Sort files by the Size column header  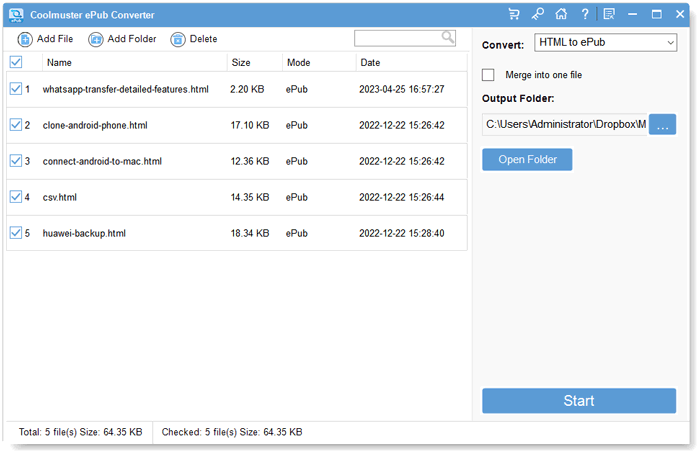coord(241,62)
